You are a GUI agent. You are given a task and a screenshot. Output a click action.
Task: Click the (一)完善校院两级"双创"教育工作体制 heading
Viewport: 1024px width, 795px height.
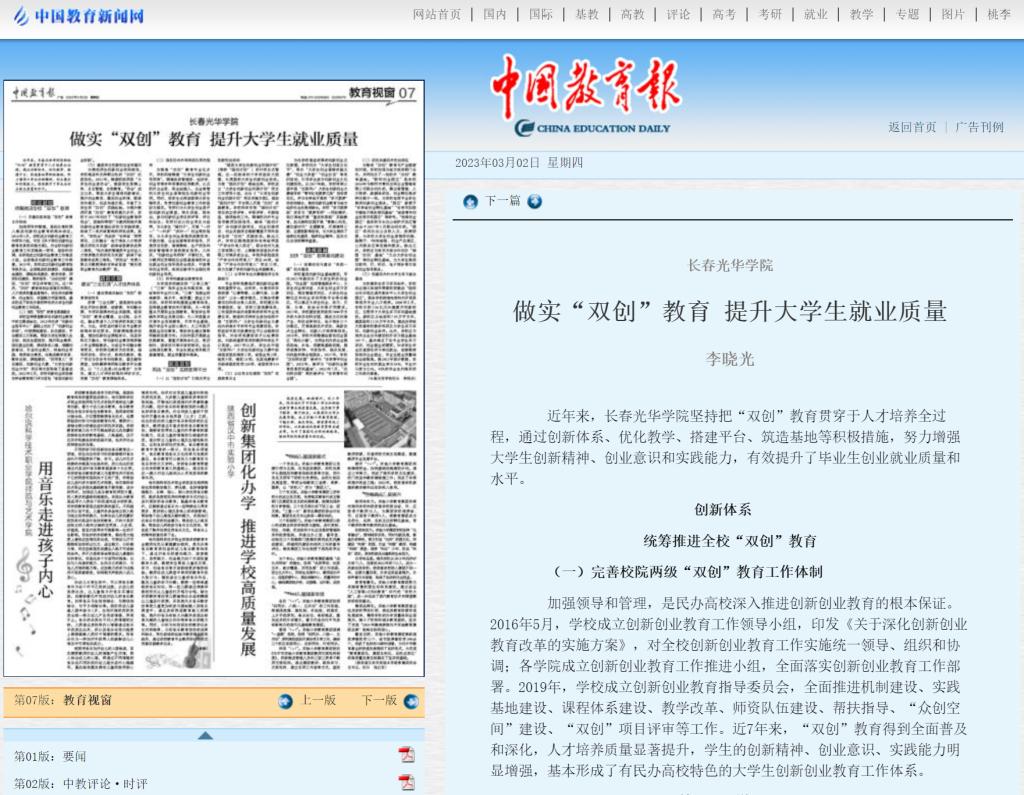tap(688, 572)
